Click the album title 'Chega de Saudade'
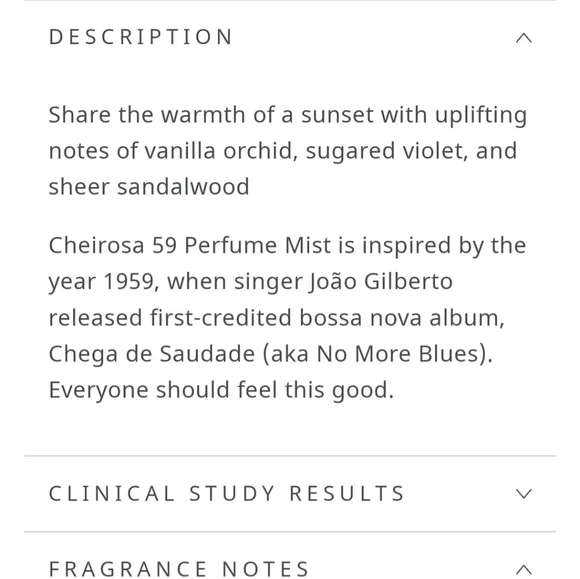 (x=152, y=354)
